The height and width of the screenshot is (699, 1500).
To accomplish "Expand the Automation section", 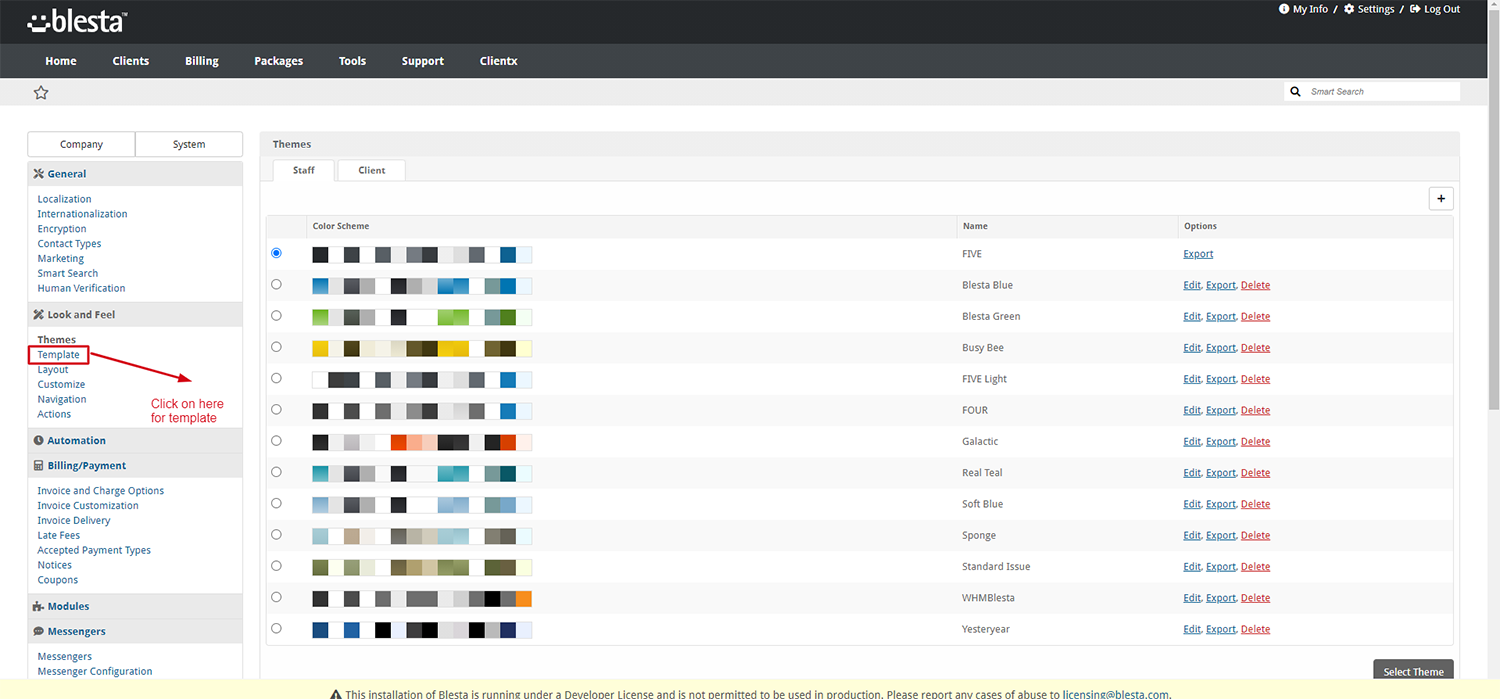I will click(x=135, y=441).
